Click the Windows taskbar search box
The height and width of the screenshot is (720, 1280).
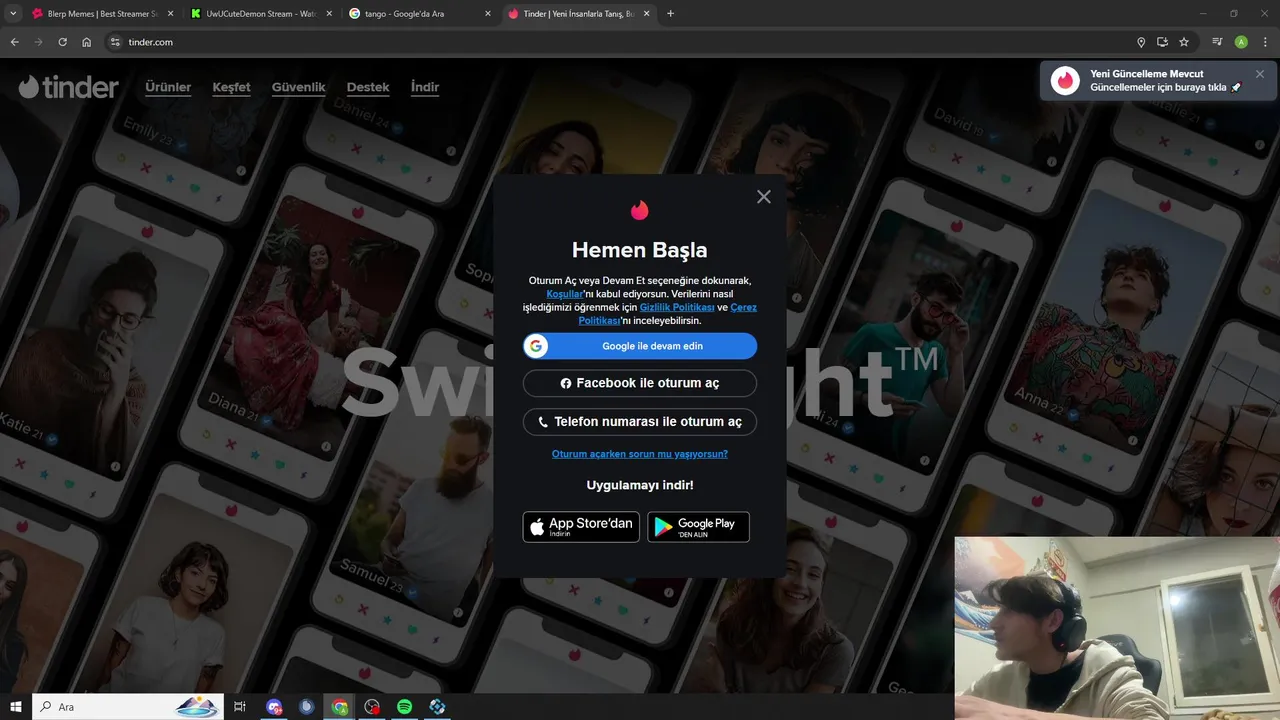[128, 707]
